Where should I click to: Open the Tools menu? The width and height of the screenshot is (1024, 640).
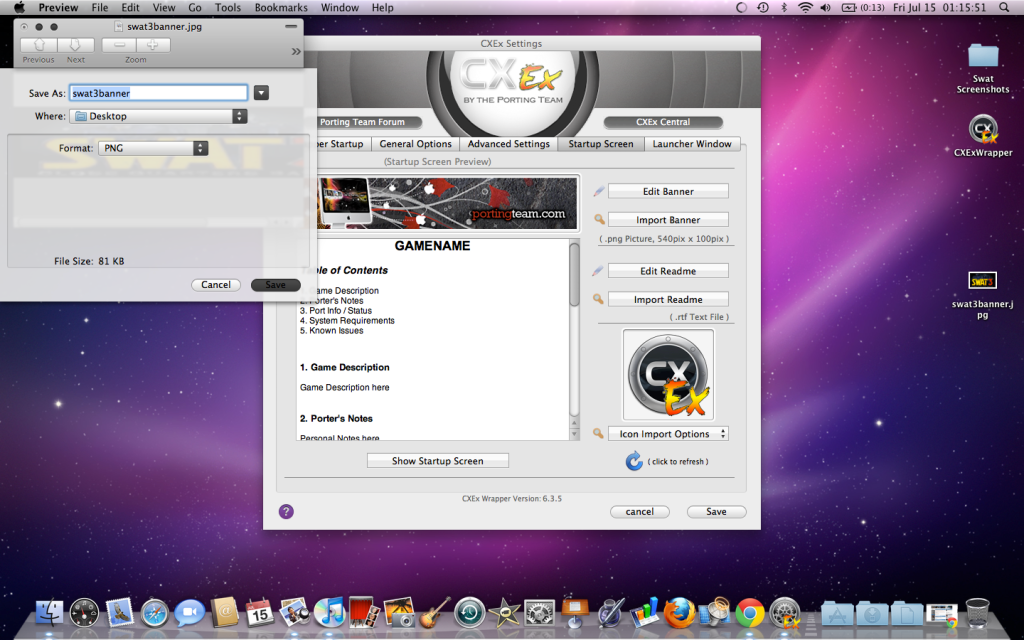pyautogui.click(x=228, y=8)
